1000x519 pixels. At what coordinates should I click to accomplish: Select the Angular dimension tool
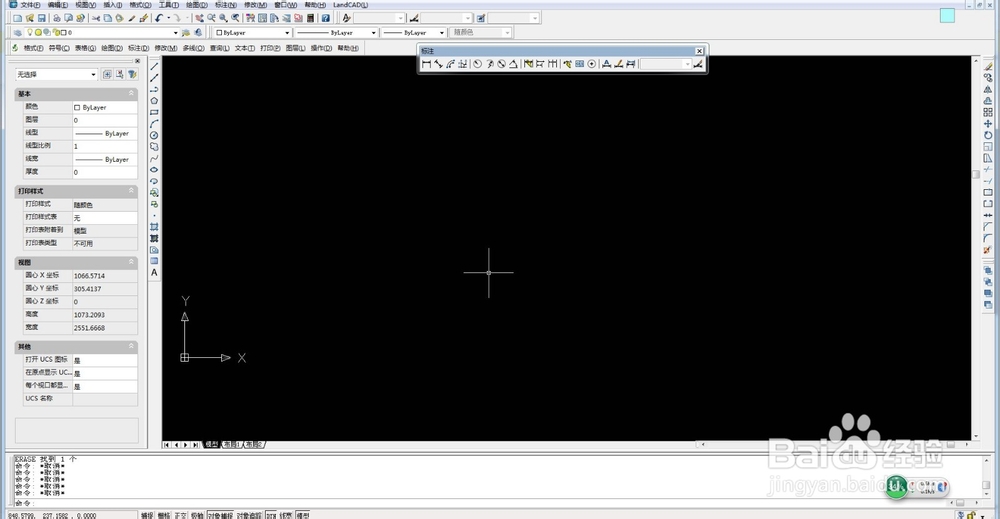point(513,64)
